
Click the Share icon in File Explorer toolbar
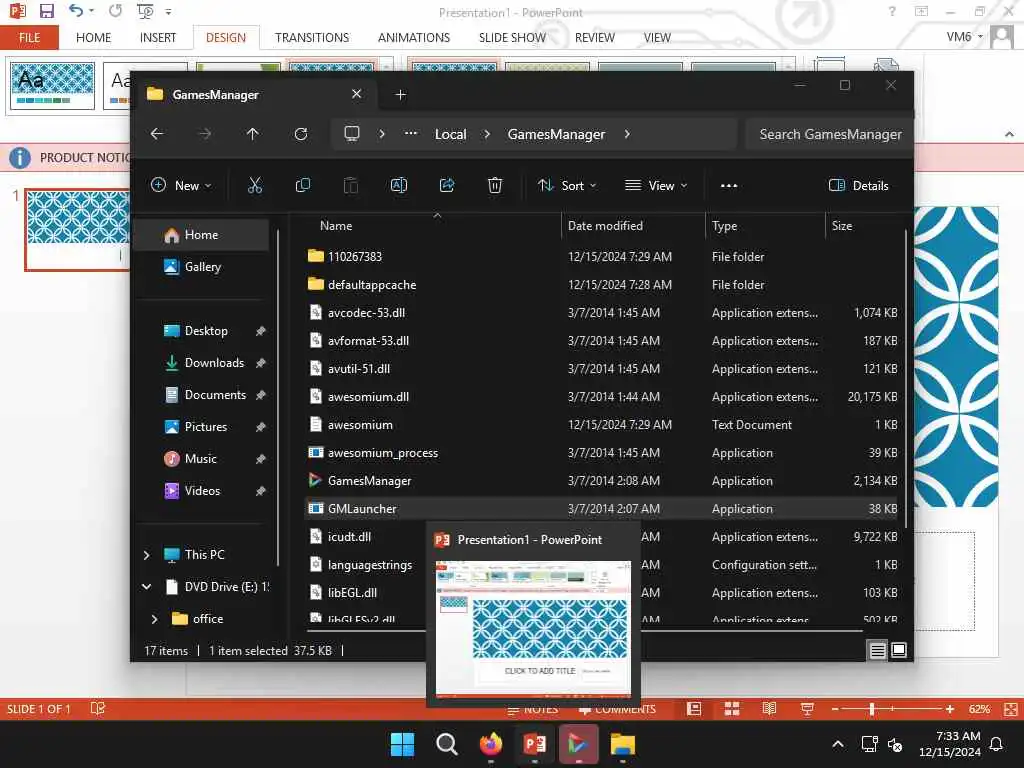447,185
